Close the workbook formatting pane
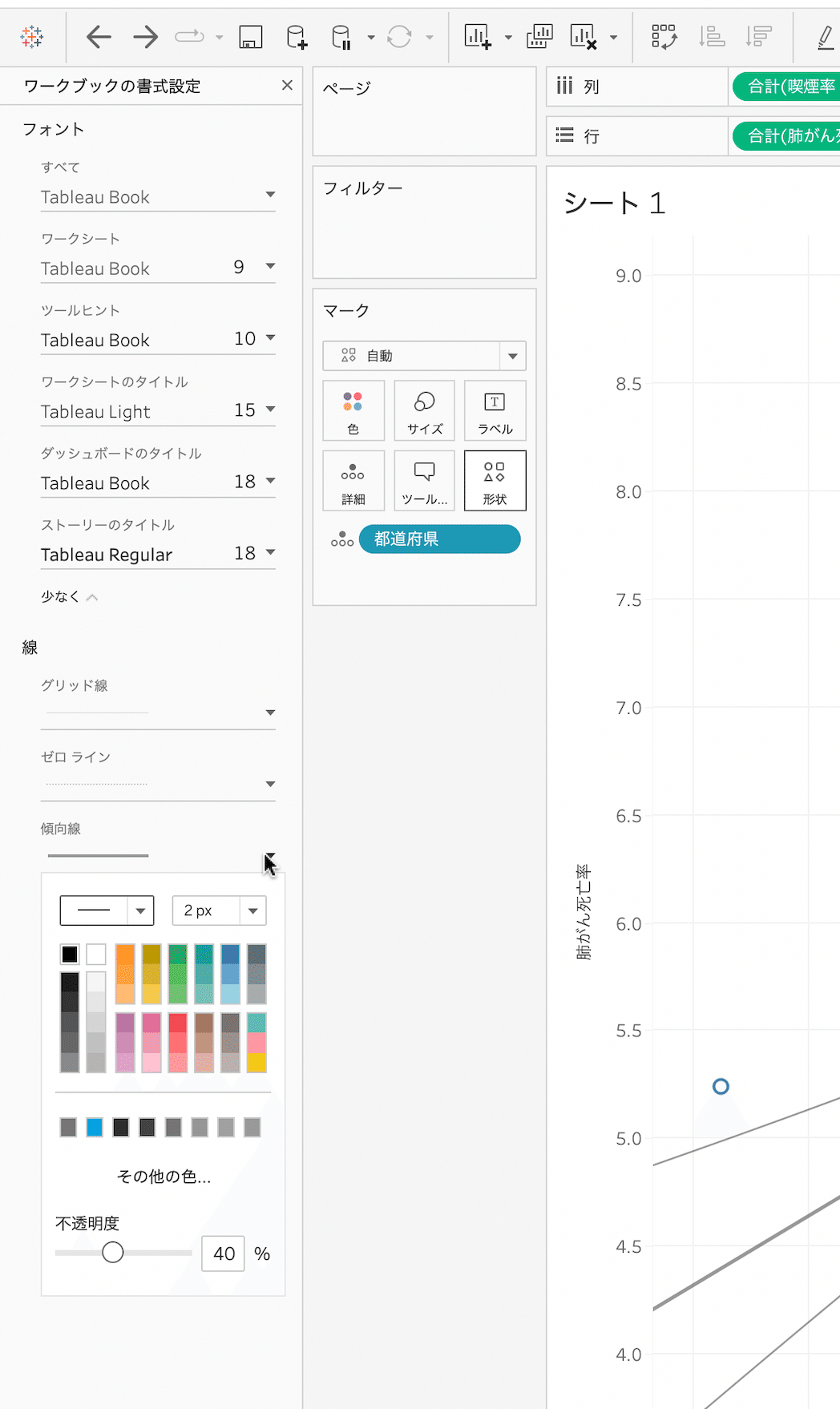 coord(287,85)
